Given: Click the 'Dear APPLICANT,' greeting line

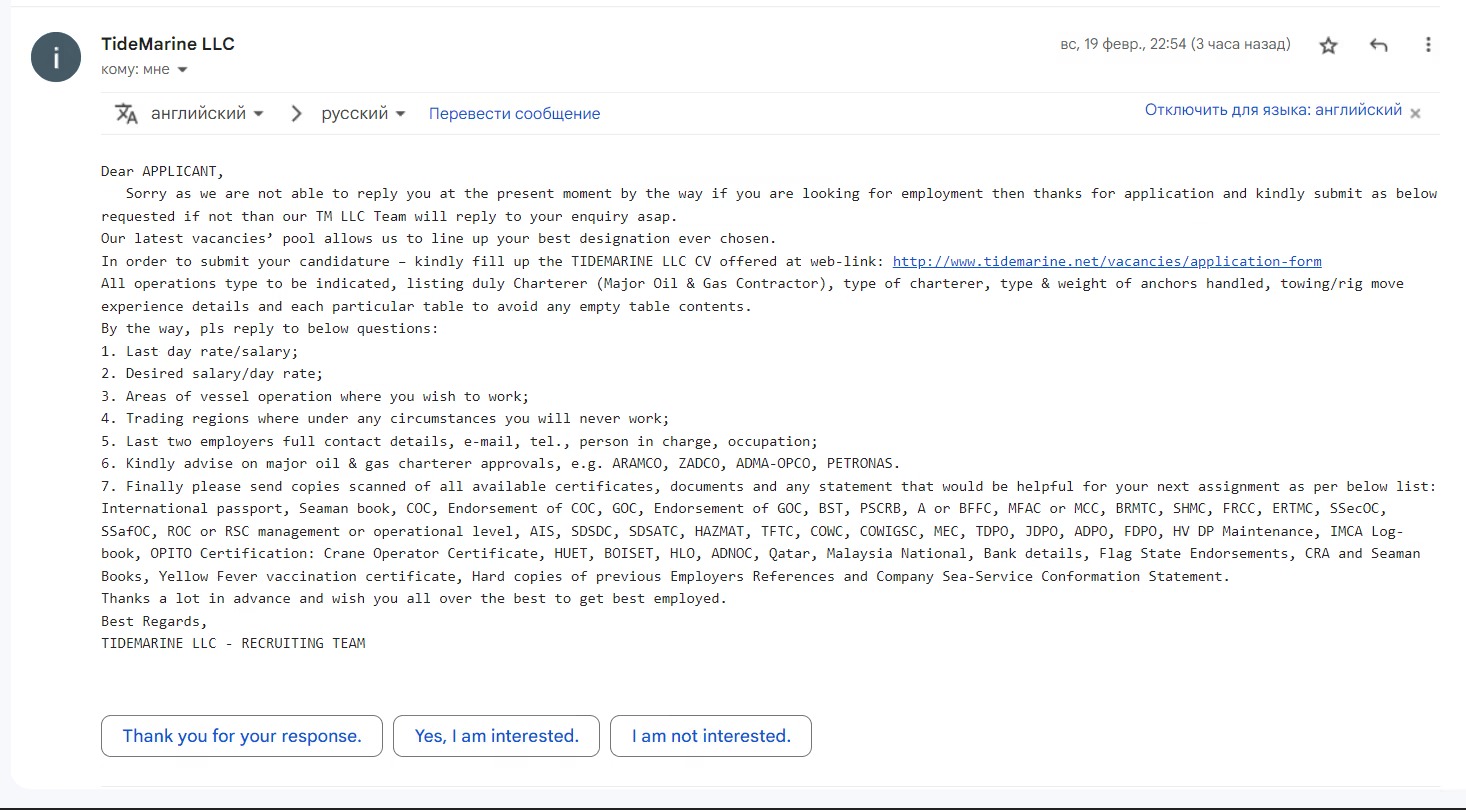Looking at the screenshot, I should tap(163, 171).
